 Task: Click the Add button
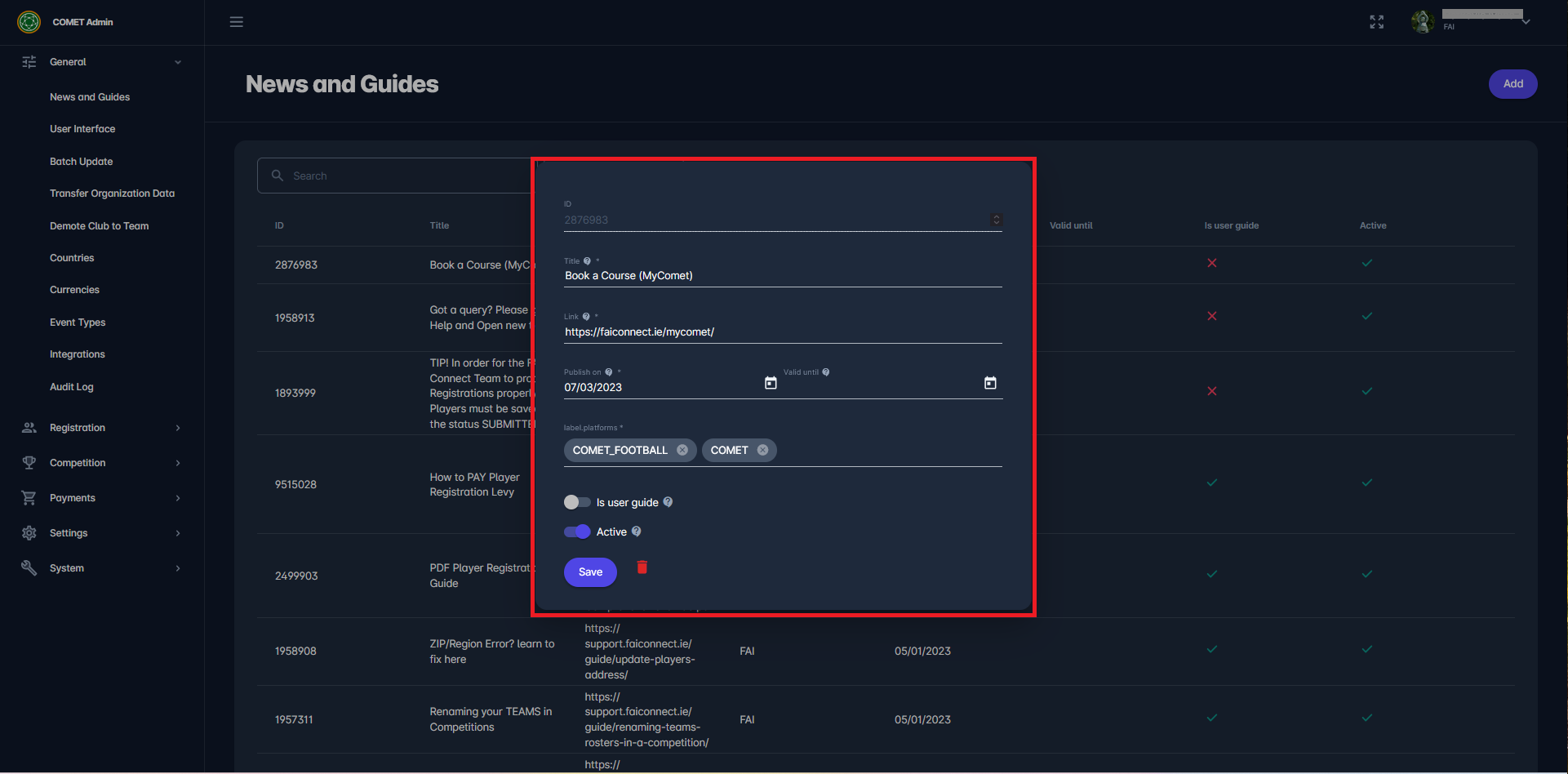coord(1512,84)
